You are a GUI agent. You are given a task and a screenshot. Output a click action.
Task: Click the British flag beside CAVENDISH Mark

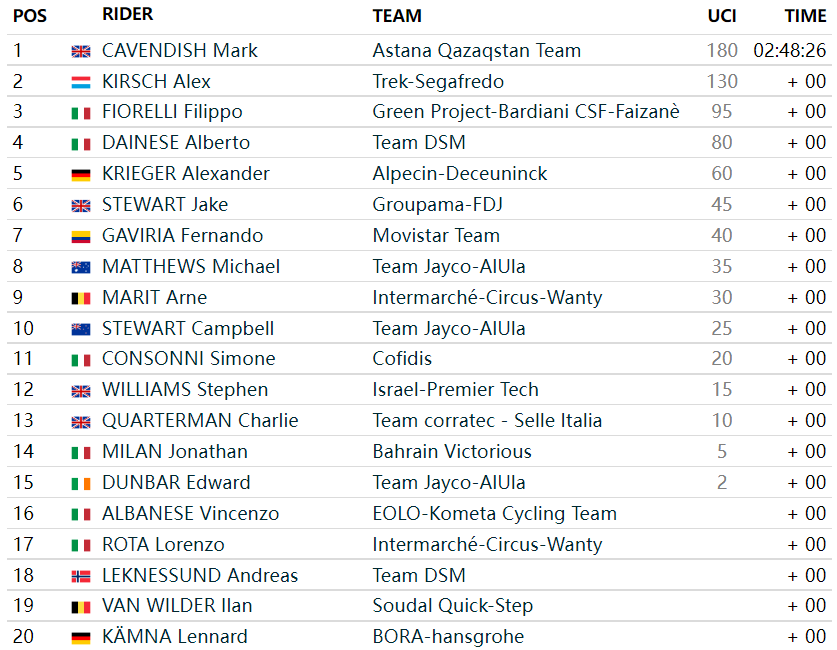pos(81,51)
